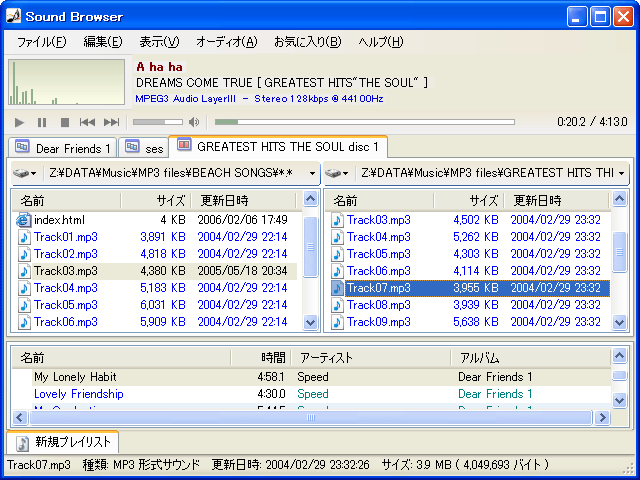The height and width of the screenshot is (480, 640).
Task: Sort left file list by サイズ column
Action: (x=170, y=200)
